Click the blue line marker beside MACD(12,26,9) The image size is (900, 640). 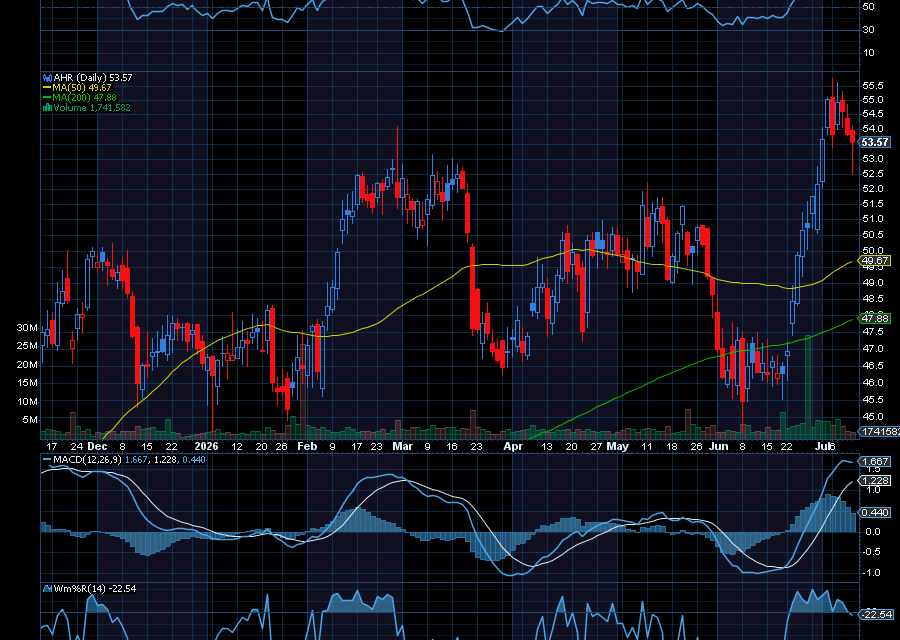tap(47, 460)
